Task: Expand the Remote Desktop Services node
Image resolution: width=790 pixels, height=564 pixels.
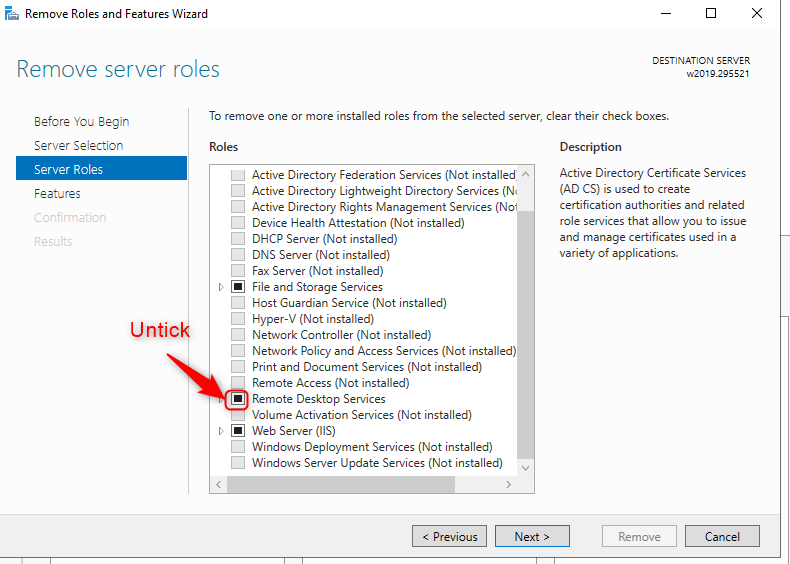Action: (222, 399)
